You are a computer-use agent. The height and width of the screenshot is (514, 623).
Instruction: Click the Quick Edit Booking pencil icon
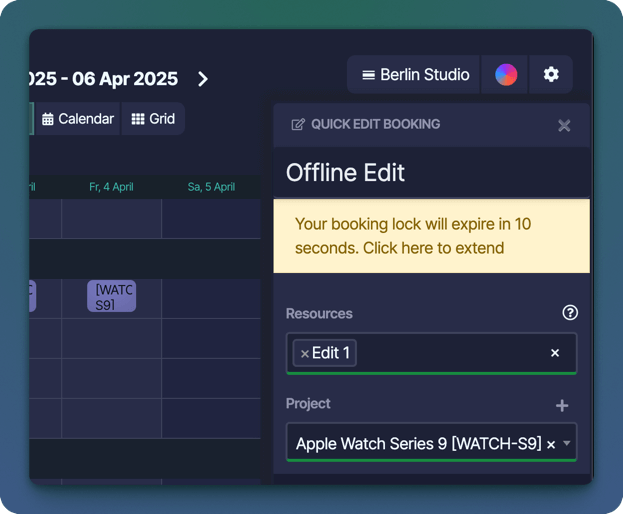click(x=298, y=124)
